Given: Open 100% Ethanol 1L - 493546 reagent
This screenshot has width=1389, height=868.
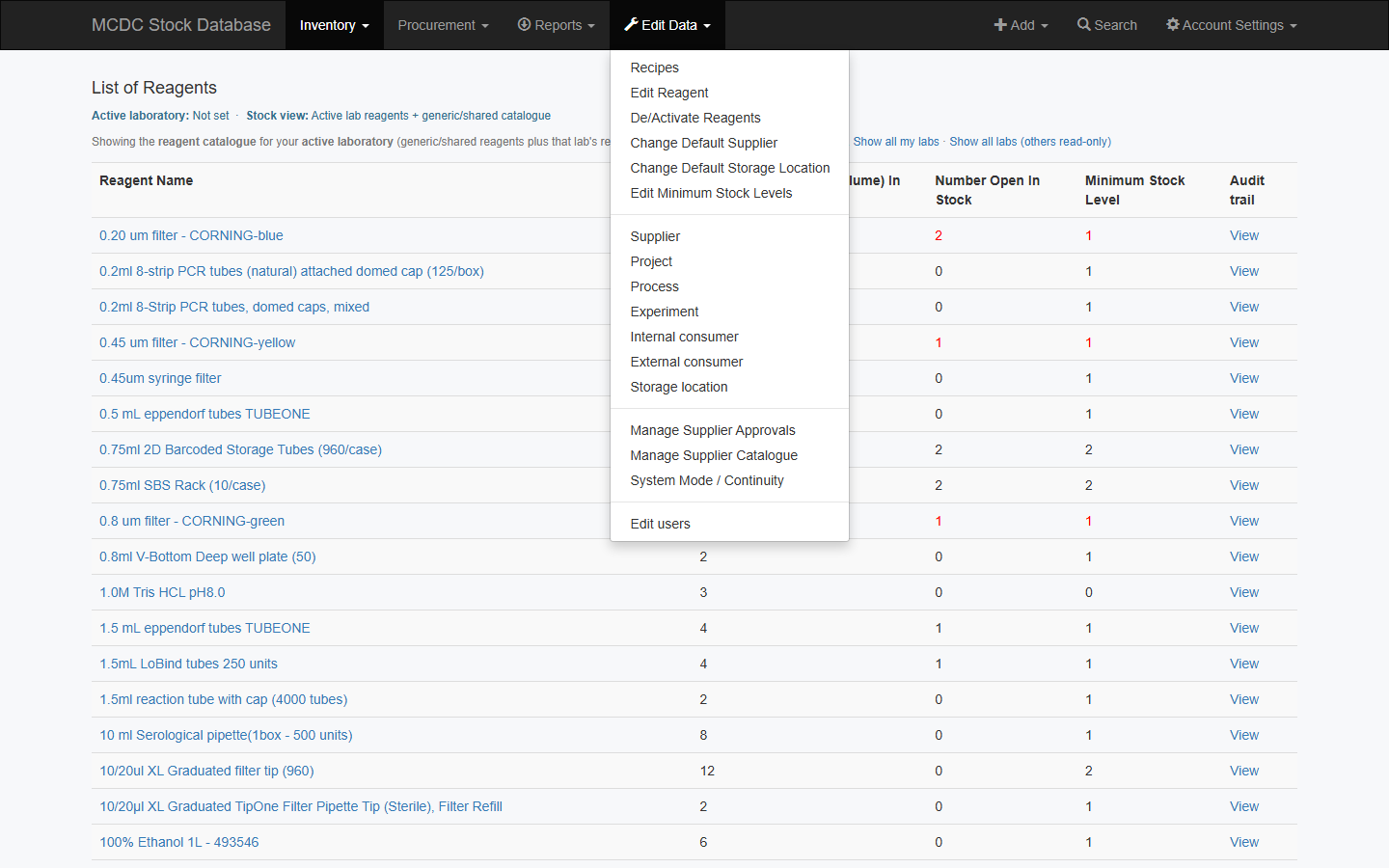Looking at the screenshot, I should (x=179, y=842).
